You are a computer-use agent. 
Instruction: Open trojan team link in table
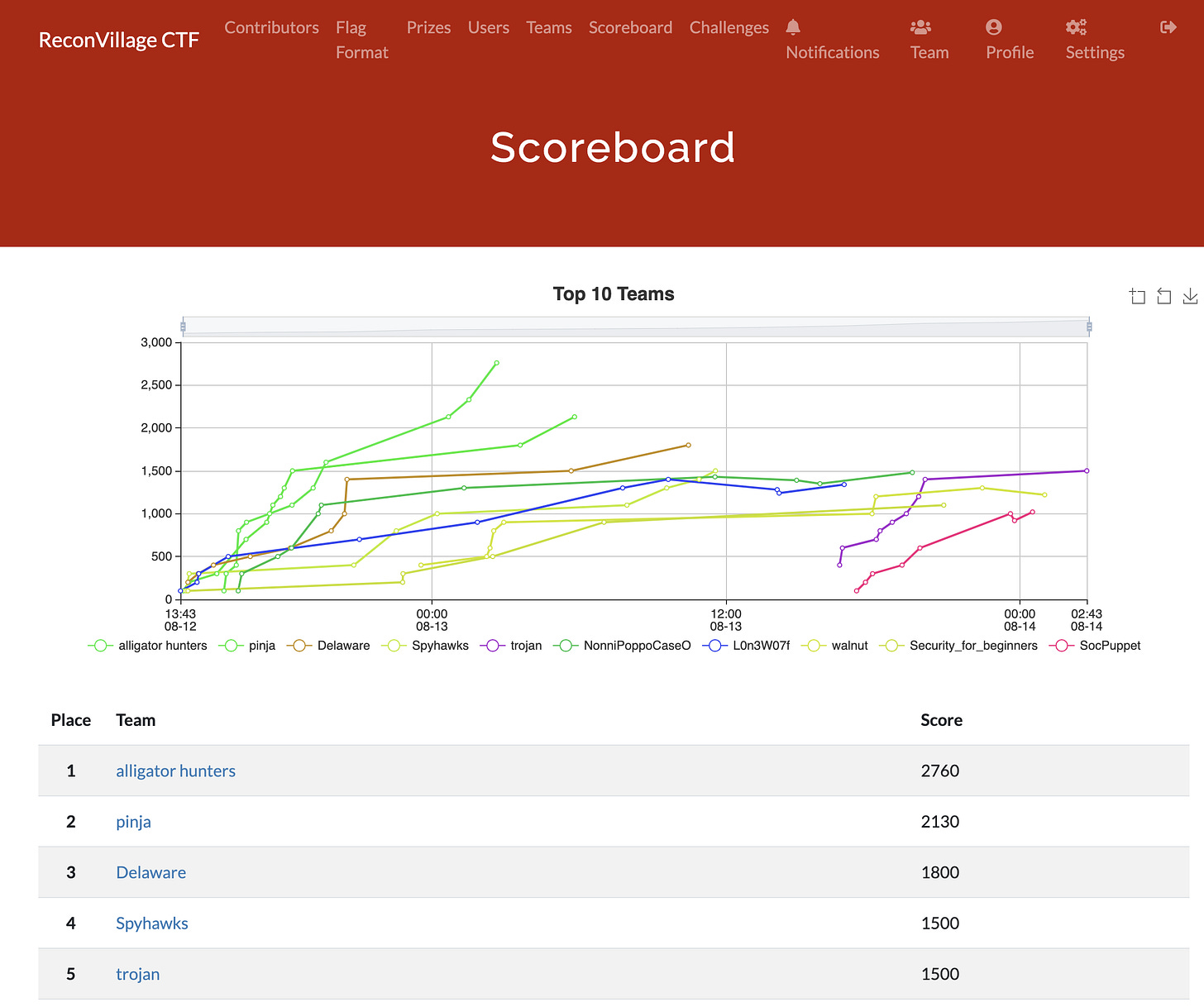pos(137,974)
